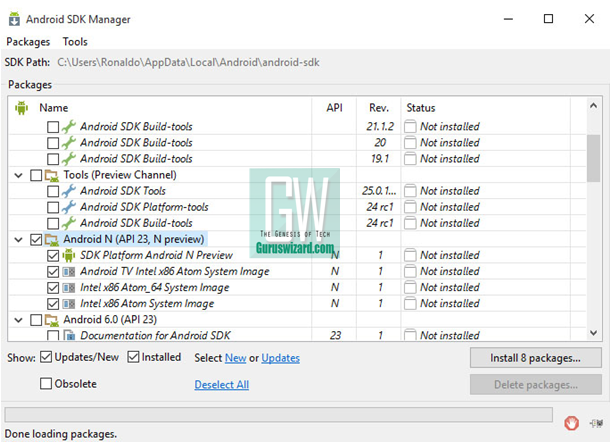Image resolution: width=612 pixels, height=446 pixels.
Task: Click the New link to select new packages
Action: point(235,358)
